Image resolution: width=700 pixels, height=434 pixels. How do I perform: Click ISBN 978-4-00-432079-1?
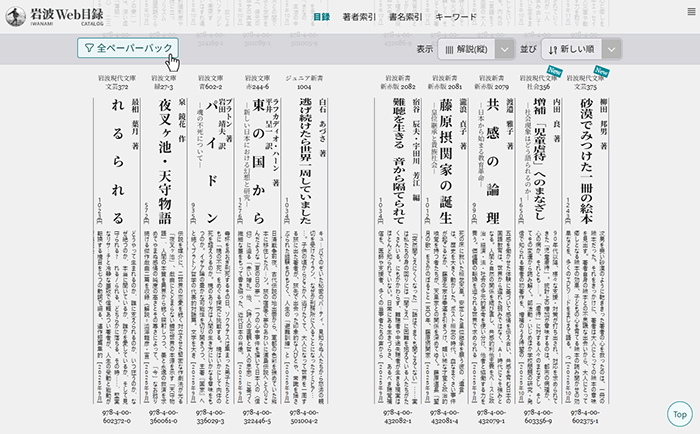(x=491, y=417)
